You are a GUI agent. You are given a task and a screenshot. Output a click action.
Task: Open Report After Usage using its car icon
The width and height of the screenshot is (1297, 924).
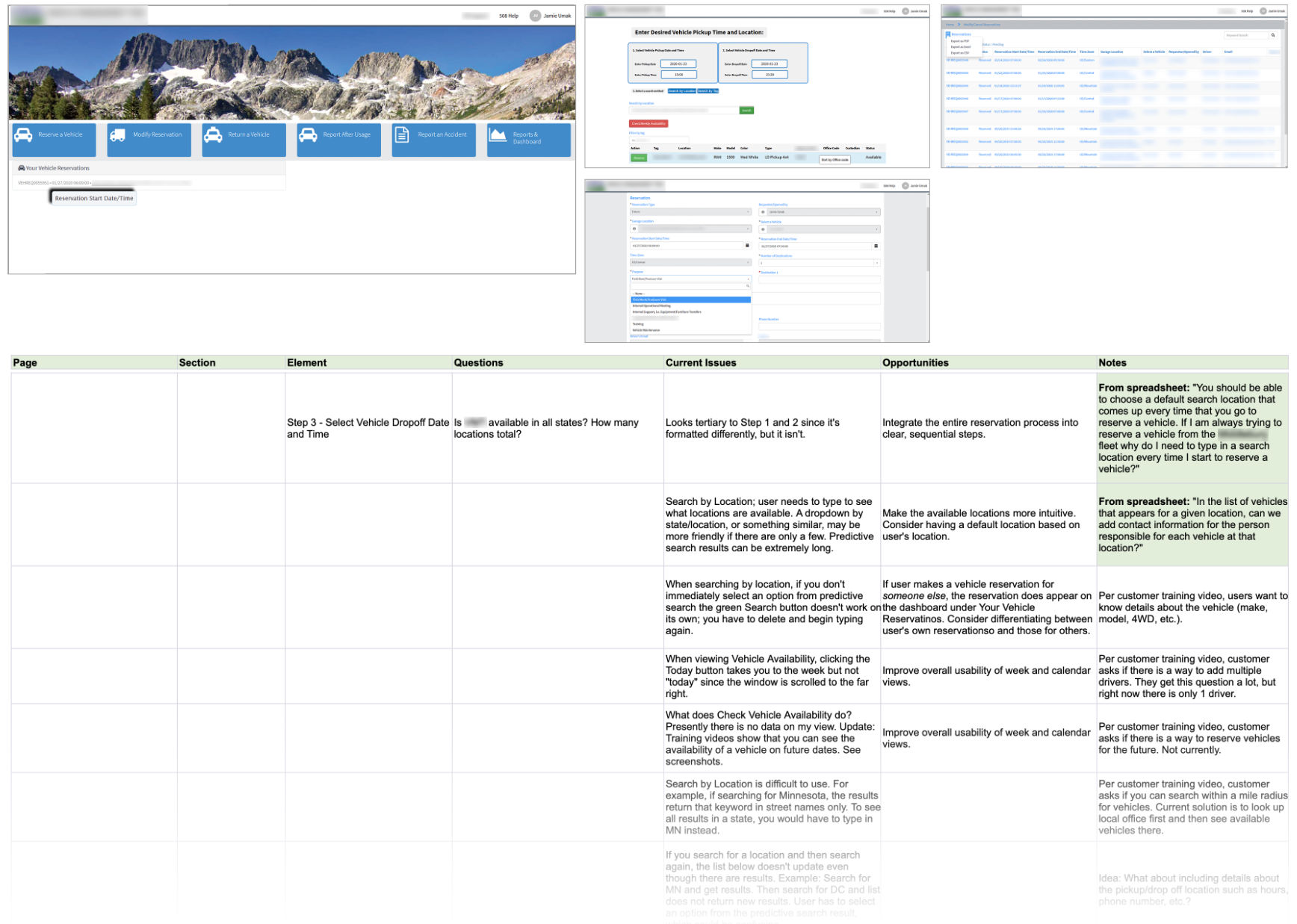click(x=309, y=135)
